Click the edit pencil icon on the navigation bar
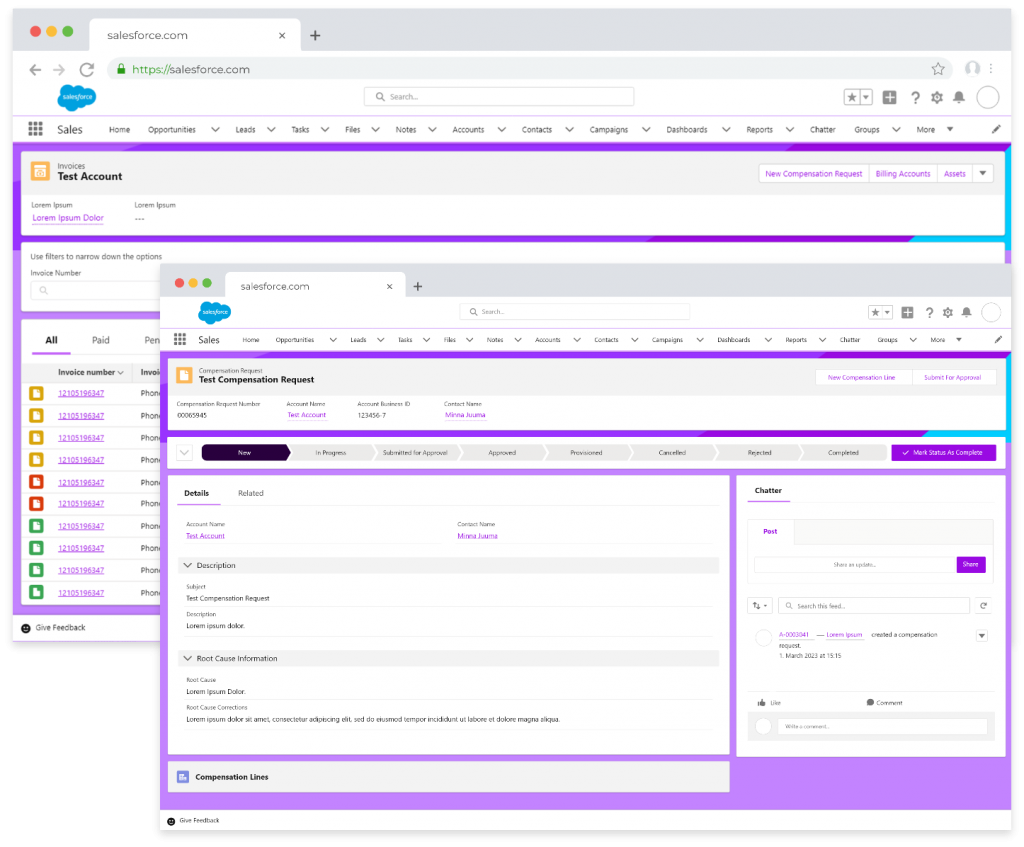Screen dimensions: 1024x847 coord(996,339)
